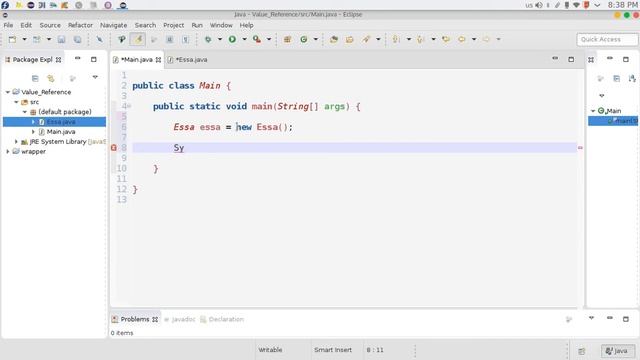Switch to the Declaration tab
The width and height of the screenshot is (640, 360).
pyautogui.click(x=222, y=319)
